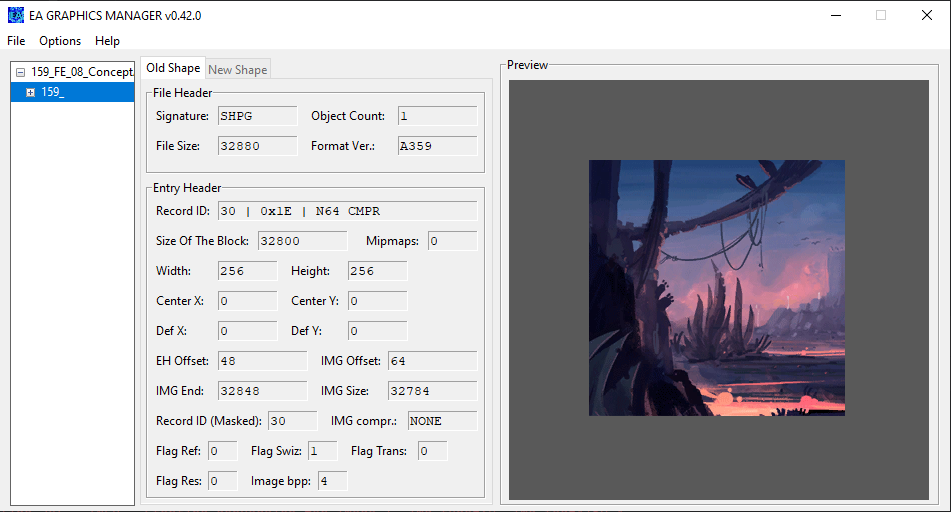Click the Image bpp field showing 4
This screenshot has width=951, height=512.
click(x=332, y=481)
